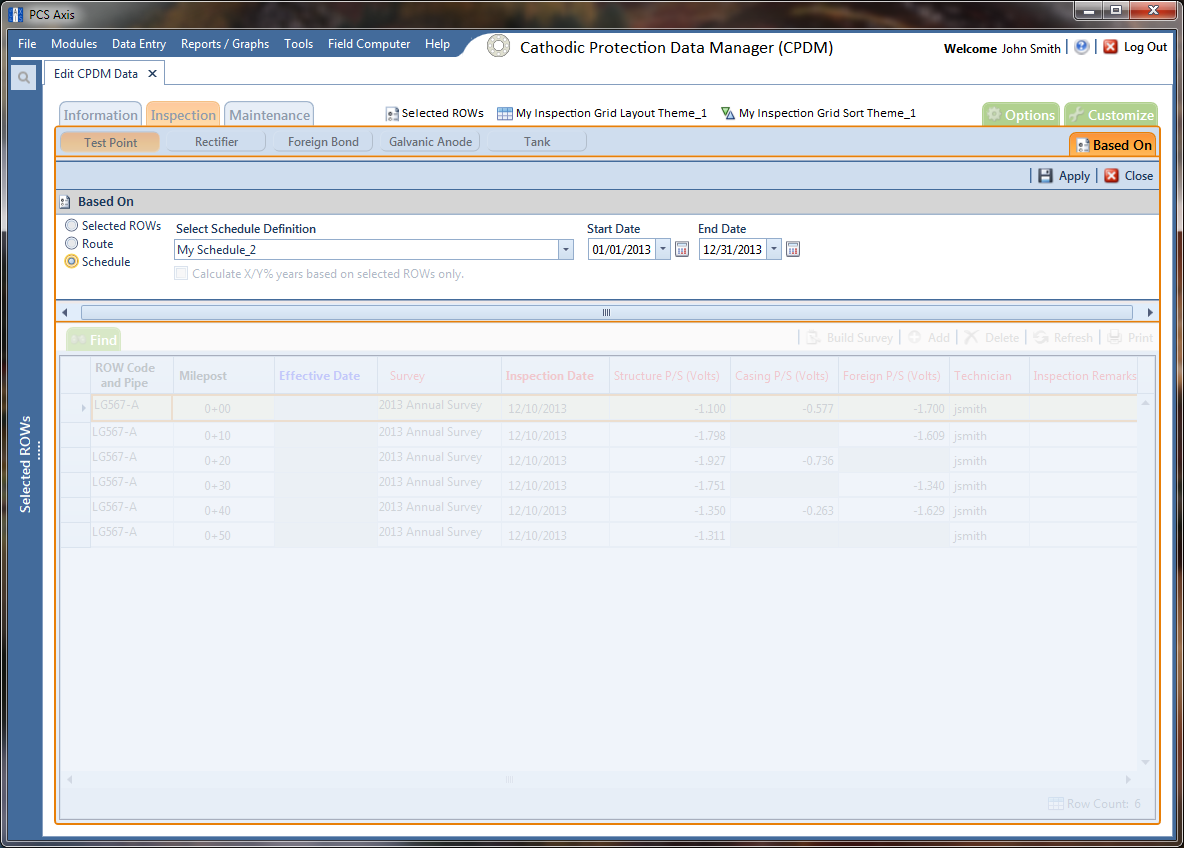This screenshot has height=848, width=1184.
Task: Open the help globe icon near Log Out
Action: click(x=1081, y=47)
